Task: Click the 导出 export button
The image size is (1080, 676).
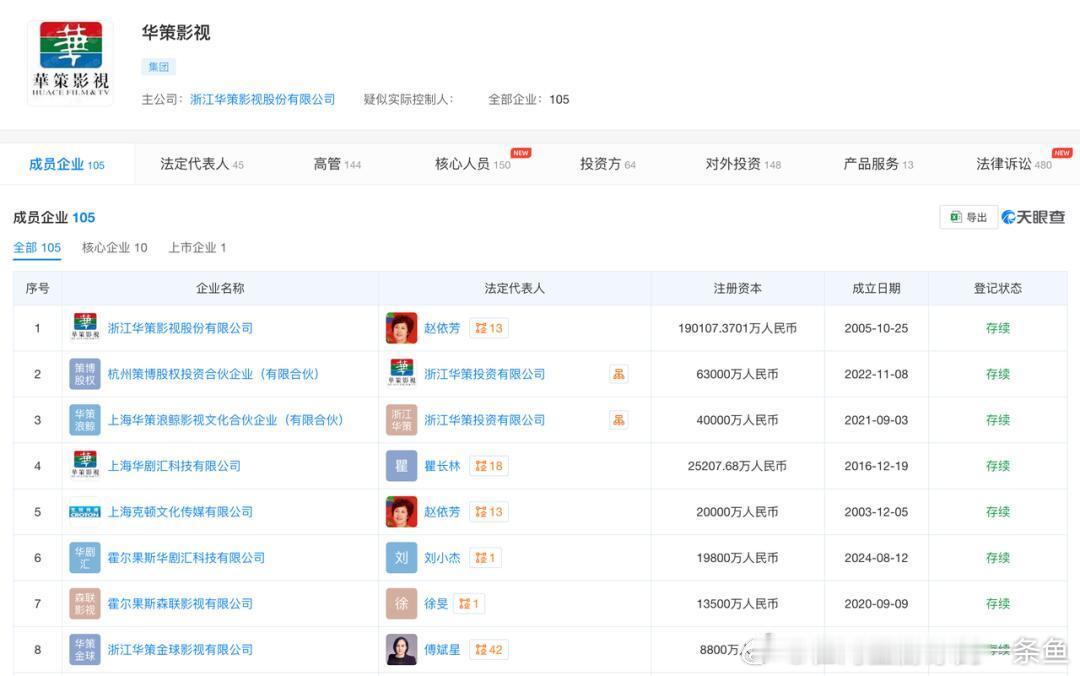Action: 968,217
